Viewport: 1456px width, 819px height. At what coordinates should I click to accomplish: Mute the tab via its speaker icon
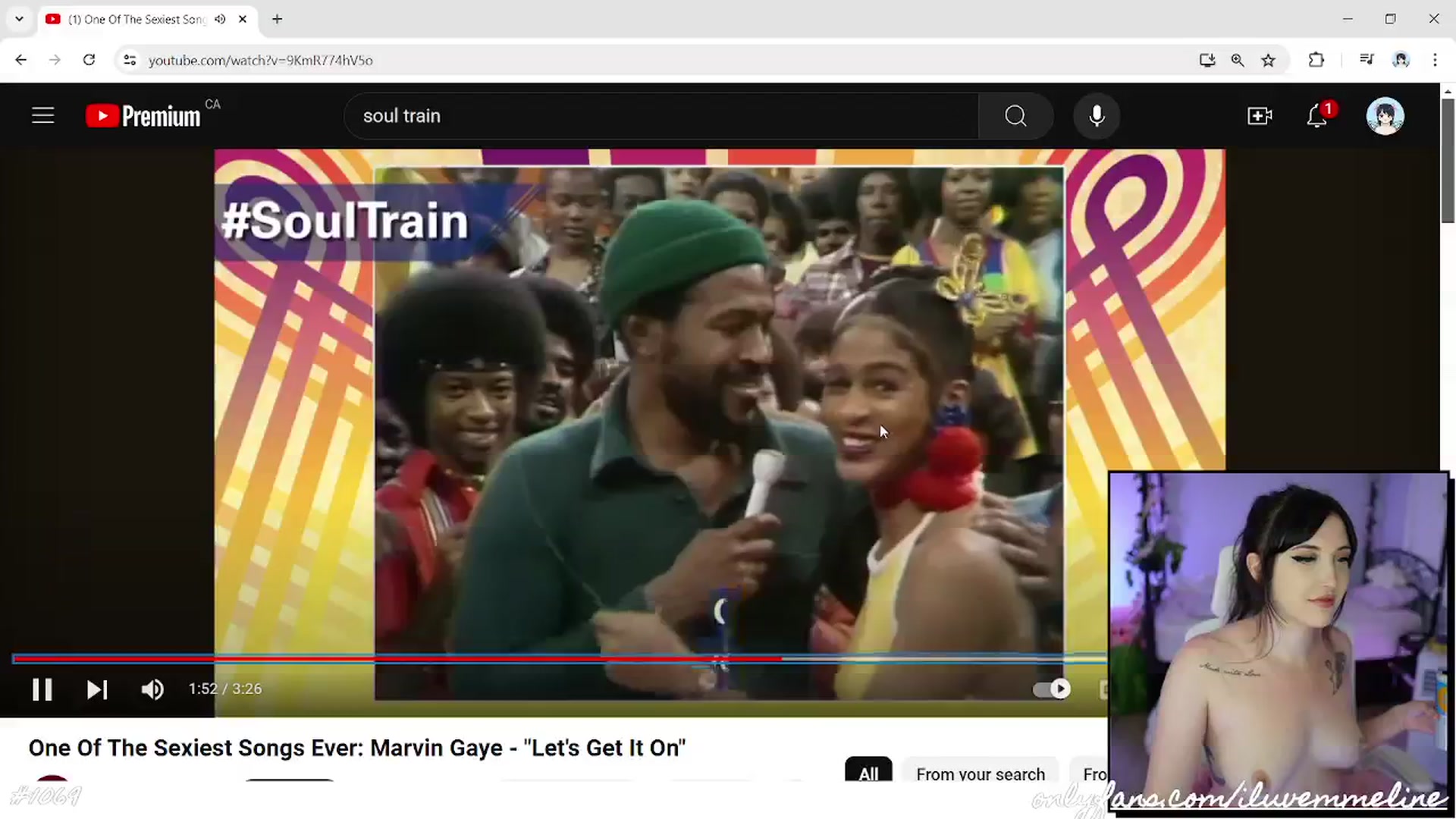tap(220, 19)
